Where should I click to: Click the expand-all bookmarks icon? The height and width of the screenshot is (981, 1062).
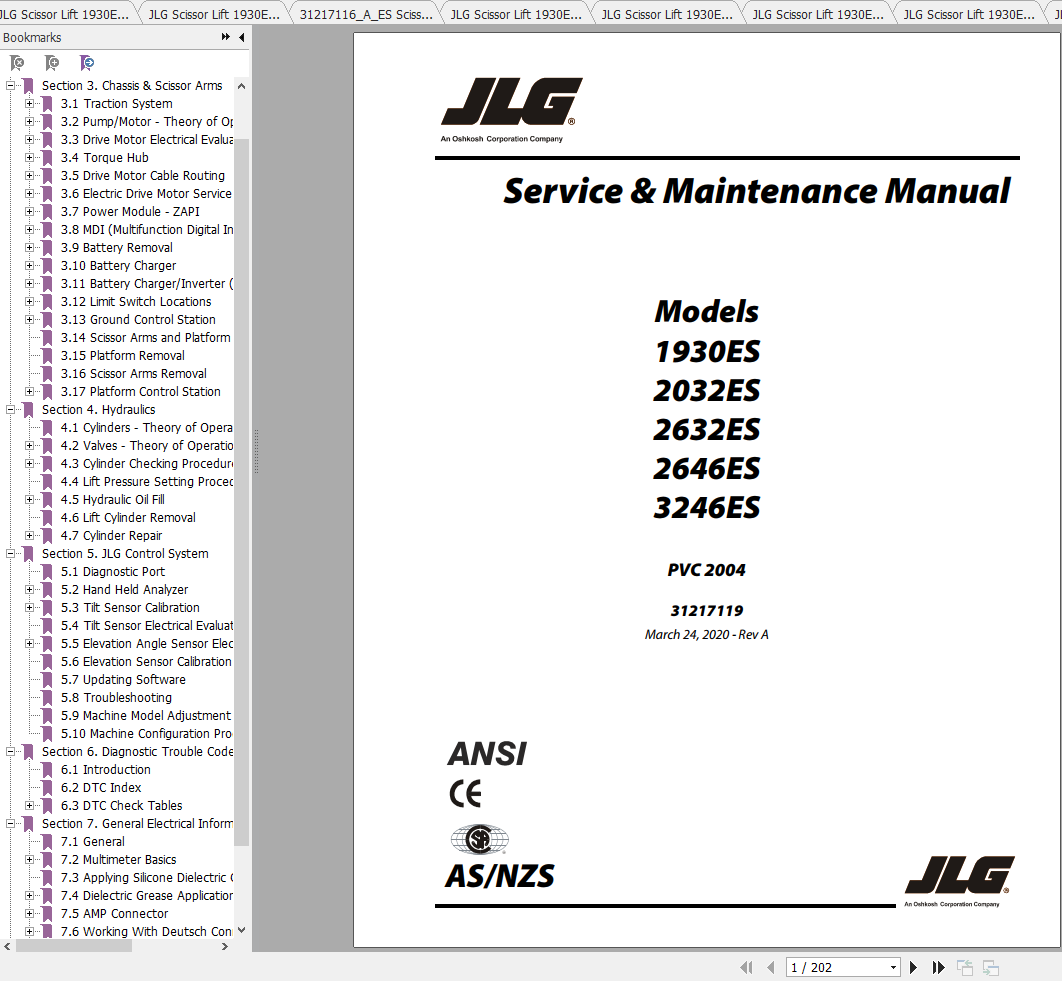pos(51,63)
